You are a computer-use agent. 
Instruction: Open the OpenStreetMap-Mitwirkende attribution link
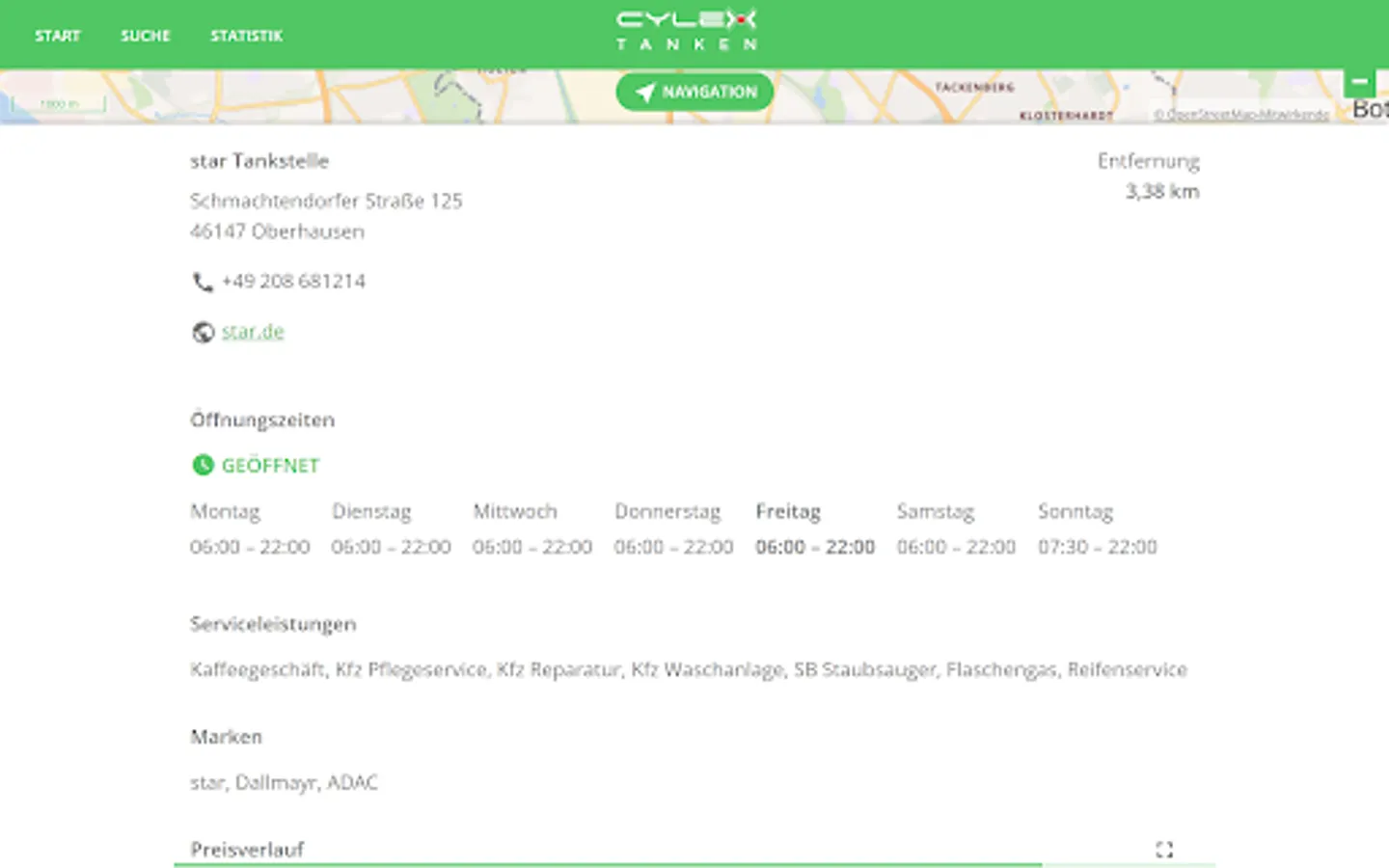coord(1241,114)
